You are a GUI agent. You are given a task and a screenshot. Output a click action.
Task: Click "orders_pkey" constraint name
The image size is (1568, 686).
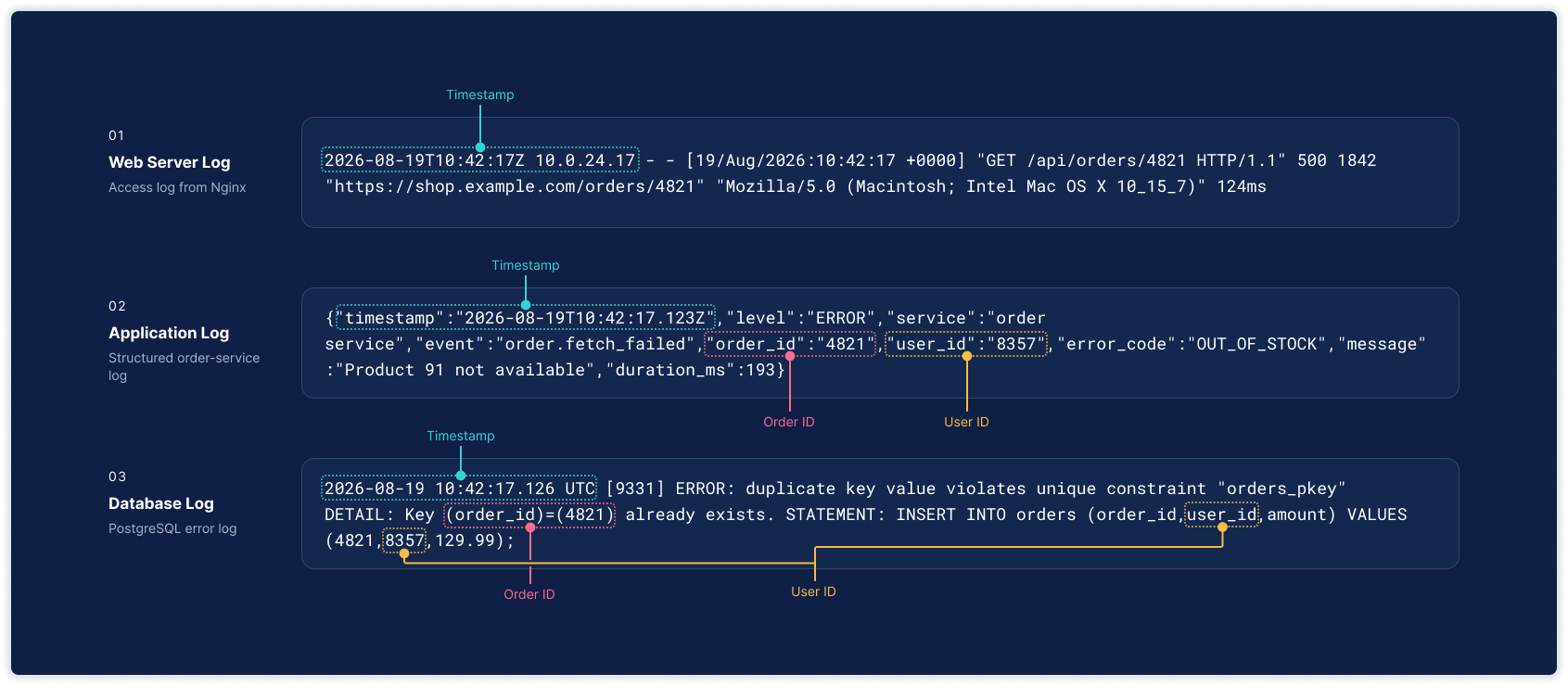[1281, 489]
